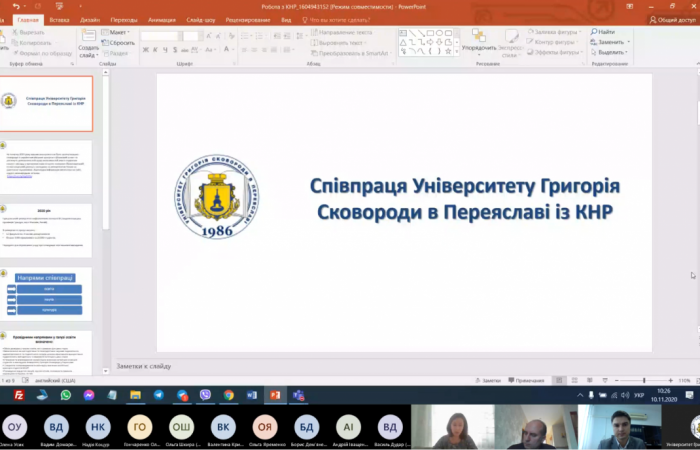
Task: Open Microsoft Teams from the taskbar
Action: [298, 395]
